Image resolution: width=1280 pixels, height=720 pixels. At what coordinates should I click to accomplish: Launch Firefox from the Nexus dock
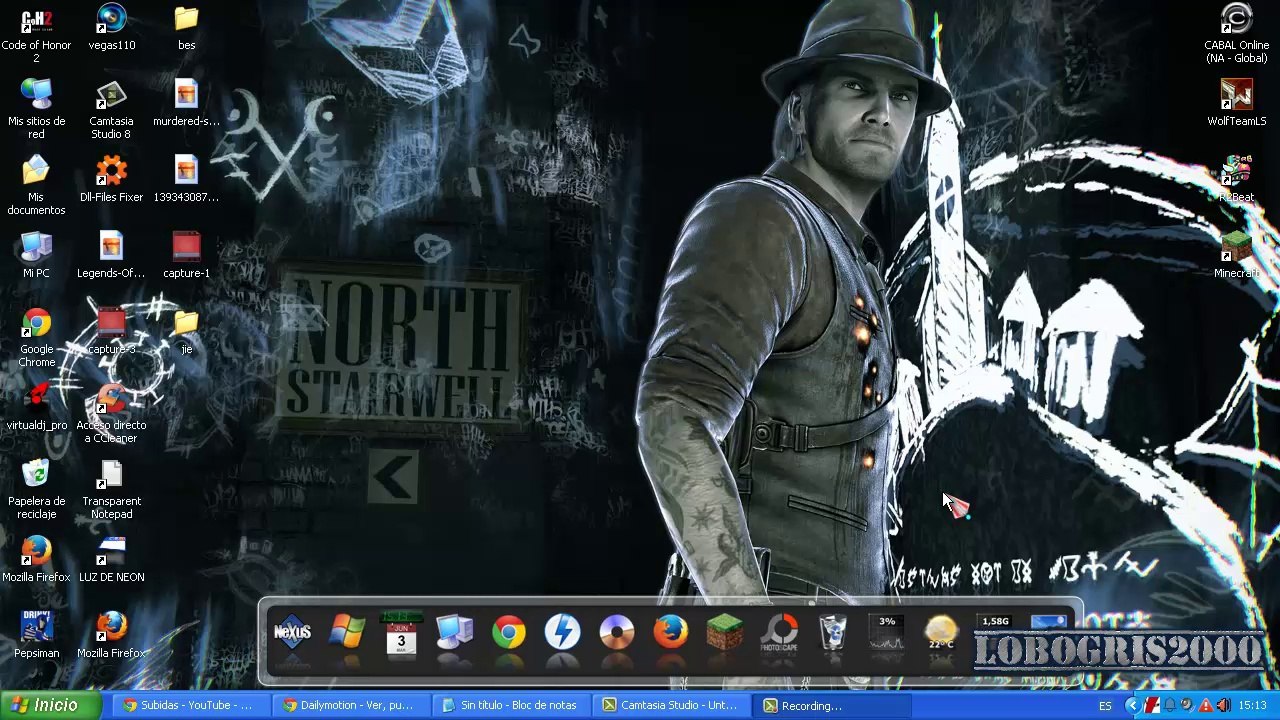pyautogui.click(x=671, y=632)
